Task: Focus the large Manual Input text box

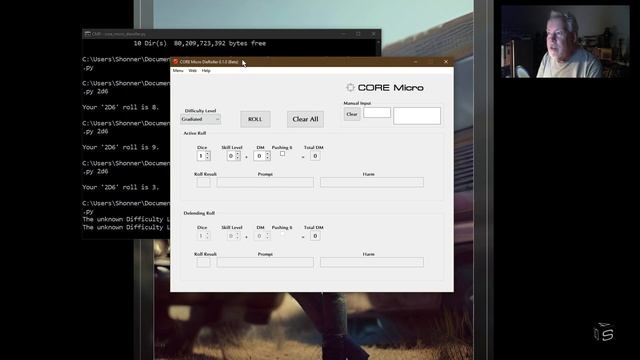Action: tap(417, 116)
